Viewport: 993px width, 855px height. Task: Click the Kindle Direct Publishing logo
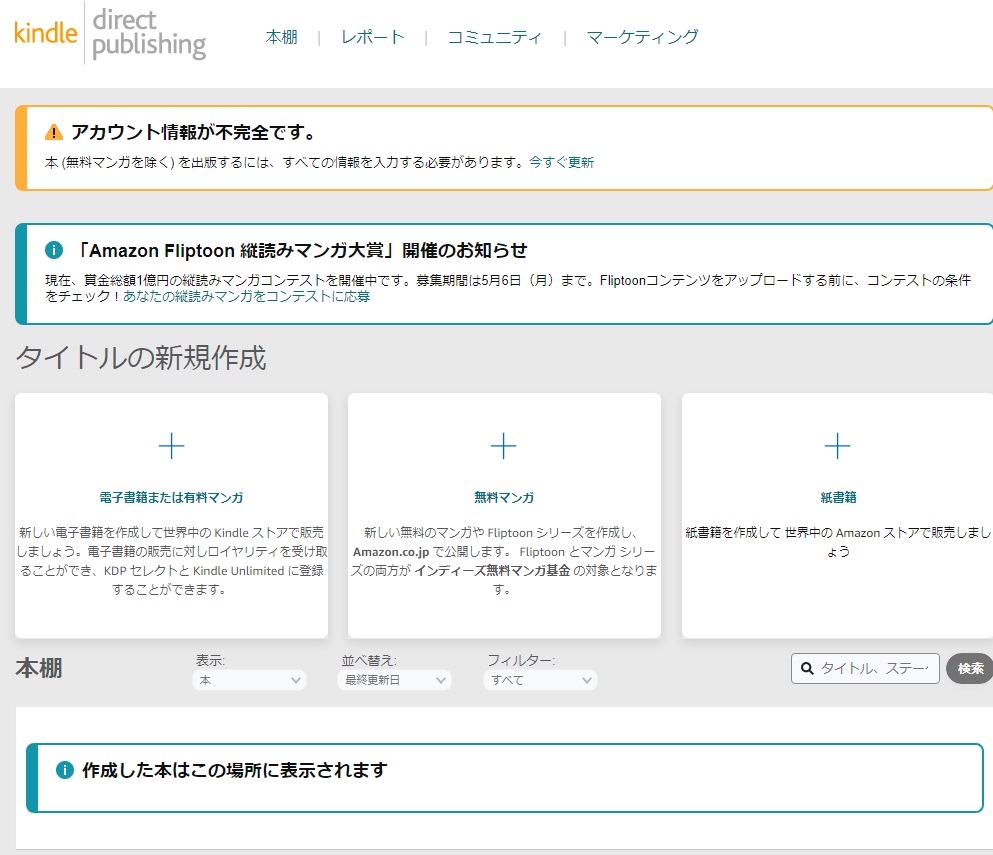tap(110, 35)
